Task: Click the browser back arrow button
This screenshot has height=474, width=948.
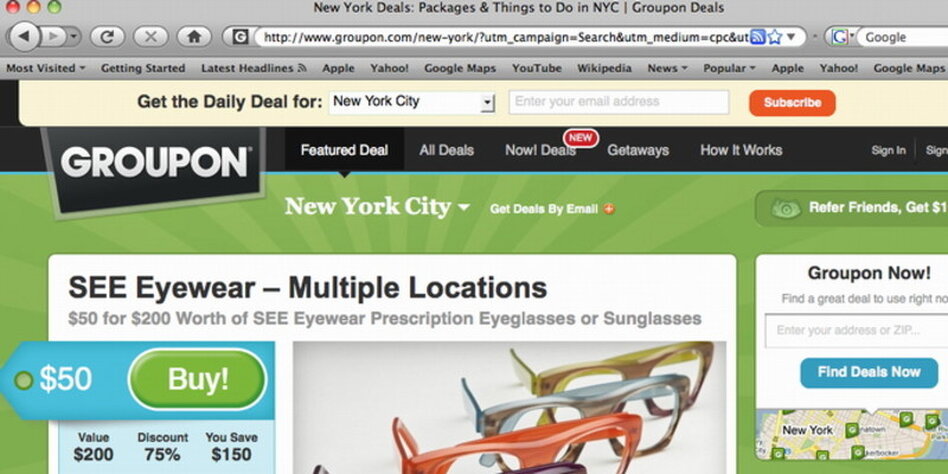Action: click(x=25, y=37)
